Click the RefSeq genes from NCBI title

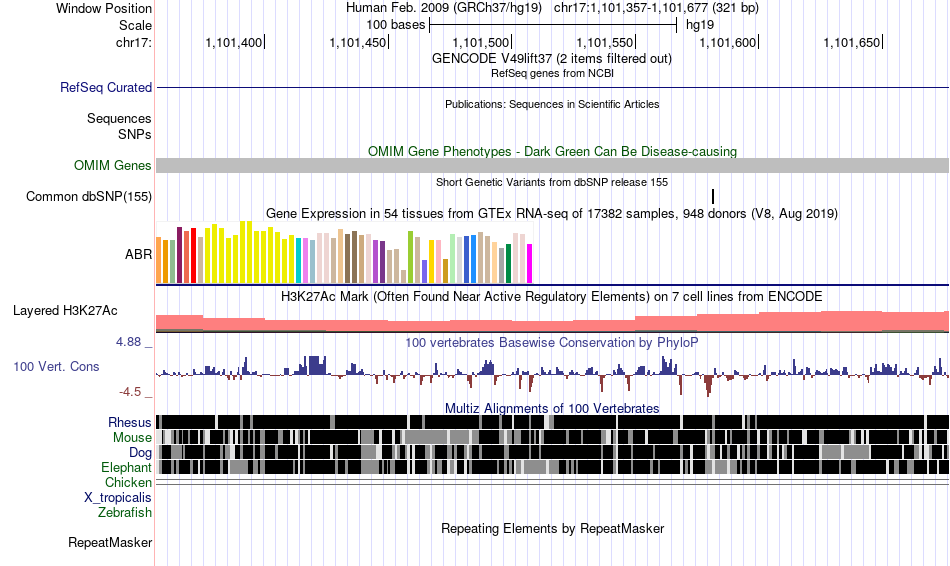pos(552,73)
